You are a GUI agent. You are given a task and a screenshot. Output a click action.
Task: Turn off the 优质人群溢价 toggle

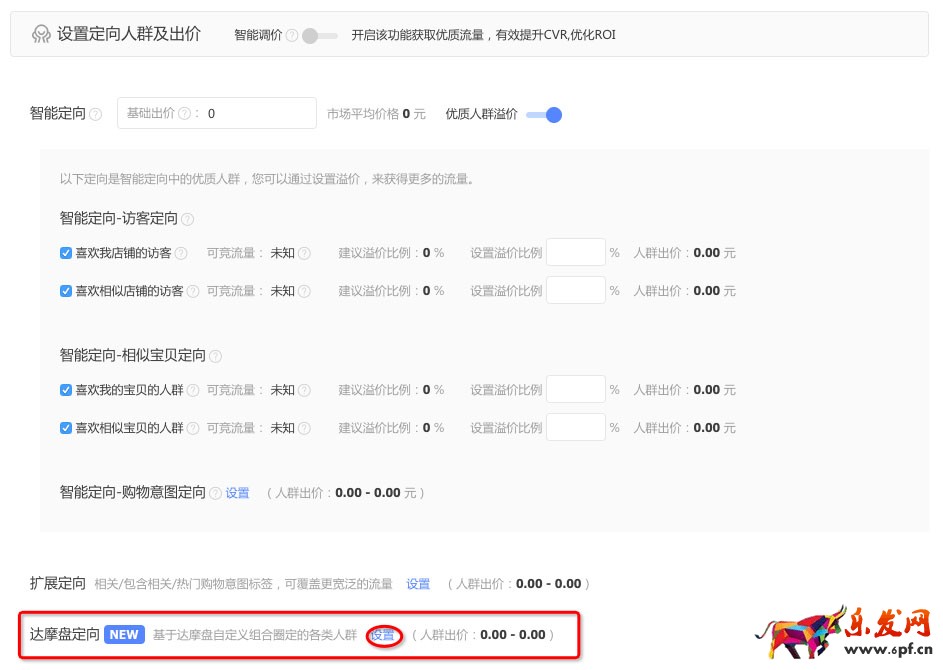click(544, 115)
